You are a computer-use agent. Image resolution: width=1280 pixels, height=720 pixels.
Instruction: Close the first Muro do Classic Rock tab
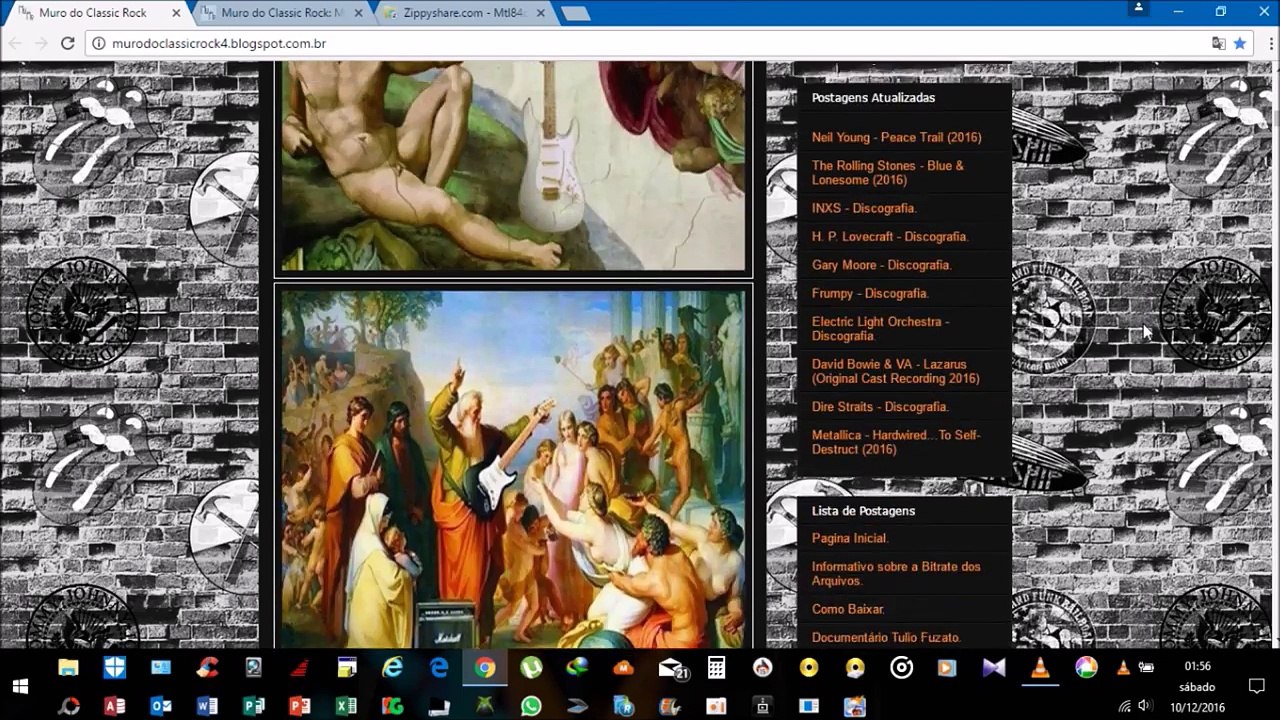(177, 13)
